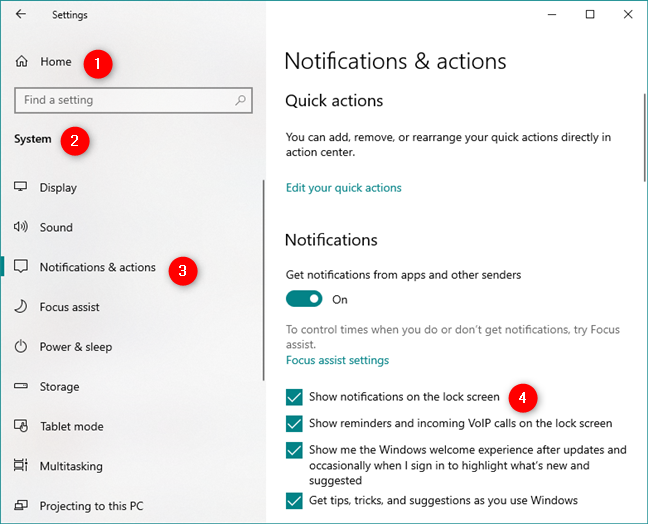This screenshot has width=648, height=524.
Task: Uncheck Show notifications on the lock screen
Action: pyautogui.click(x=294, y=397)
